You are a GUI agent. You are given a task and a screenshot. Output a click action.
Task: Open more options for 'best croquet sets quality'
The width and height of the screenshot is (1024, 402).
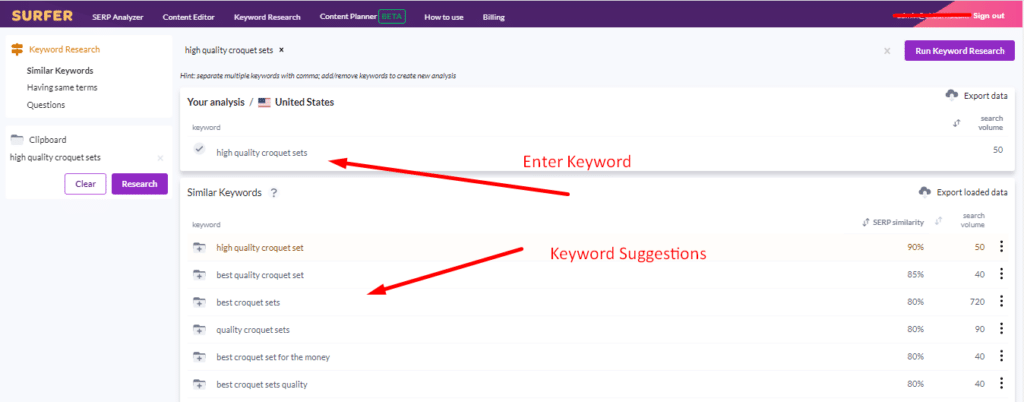(x=1001, y=384)
